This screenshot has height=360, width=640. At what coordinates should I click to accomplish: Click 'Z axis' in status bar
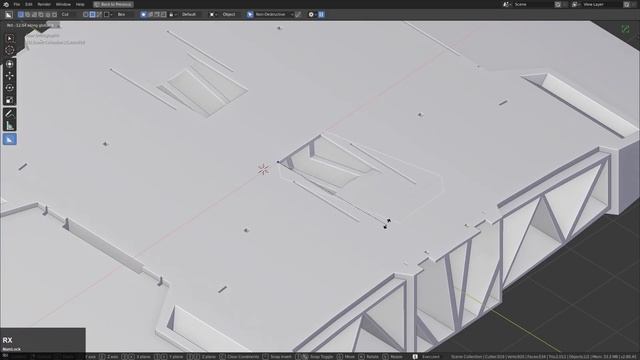[113, 357]
